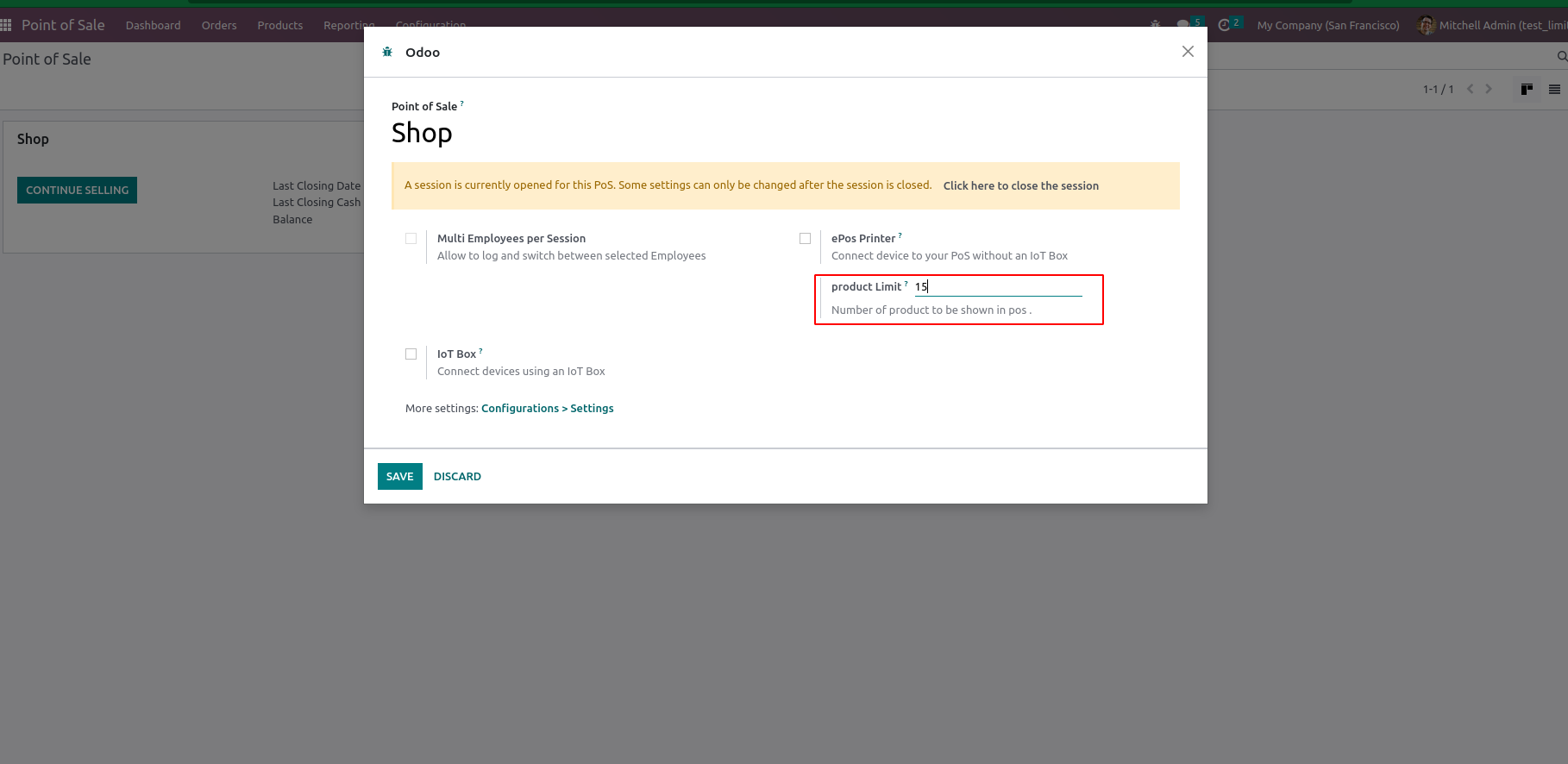Click here to close the session link
Screen dimensions: 1568x764
tap(1021, 186)
